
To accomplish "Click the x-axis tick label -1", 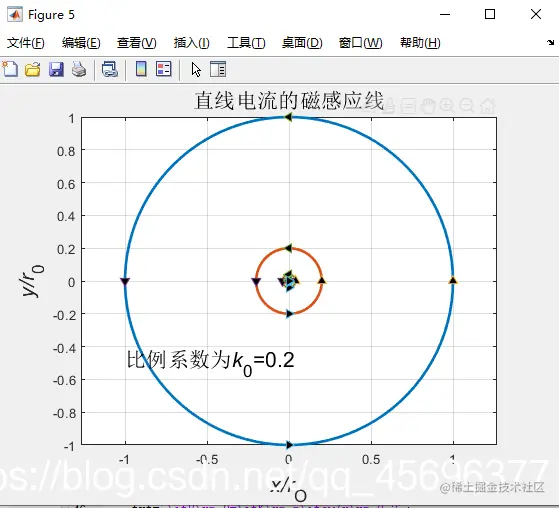I will pyautogui.click(x=124, y=460).
